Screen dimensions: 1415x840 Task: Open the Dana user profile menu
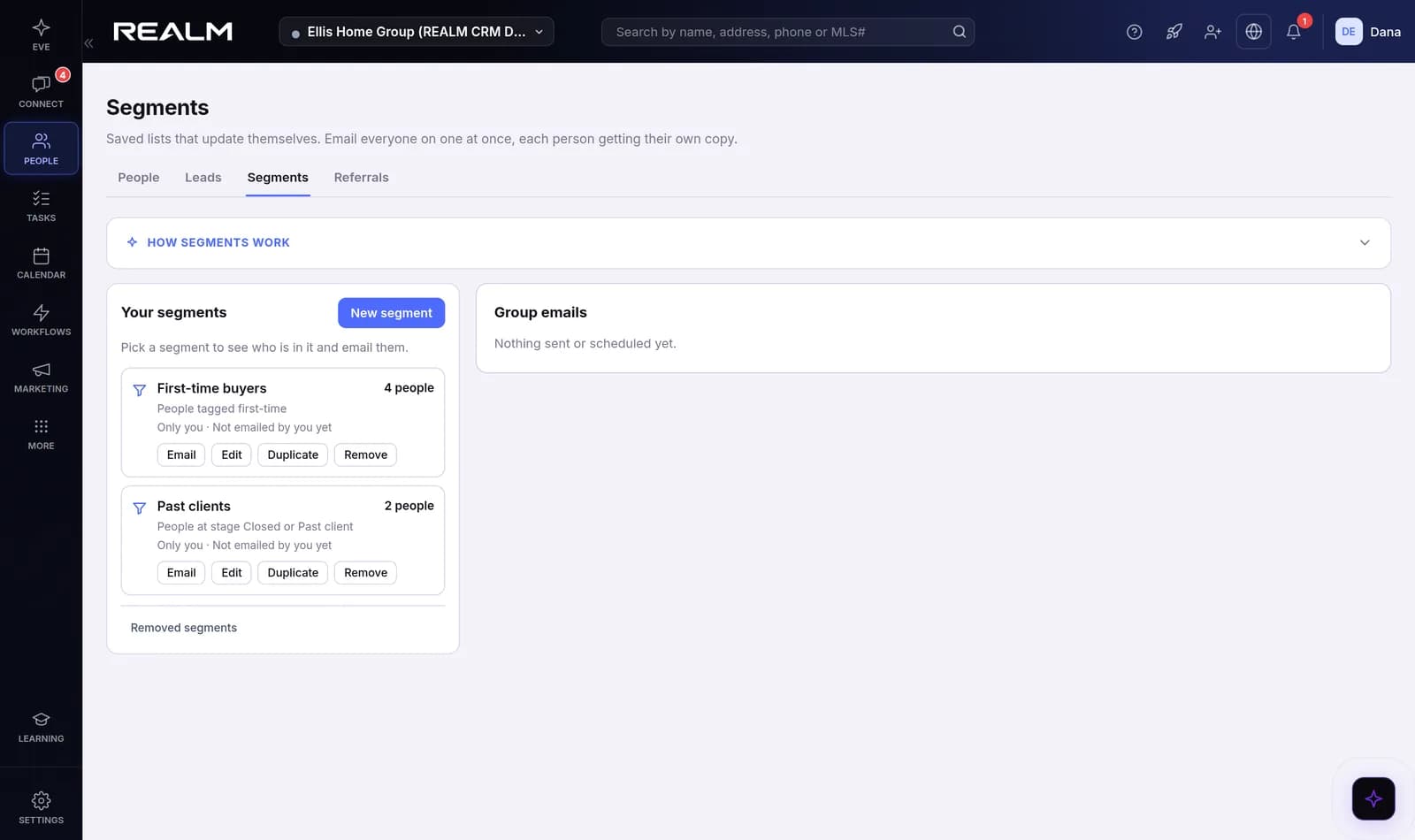tap(1367, 32)
